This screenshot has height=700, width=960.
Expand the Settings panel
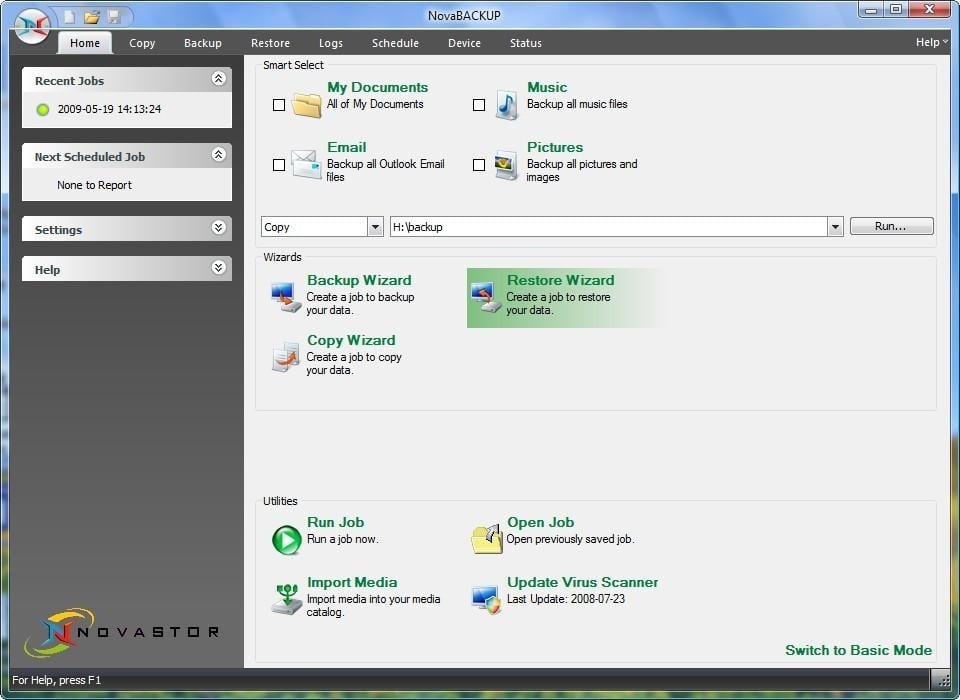pos(219,229)
